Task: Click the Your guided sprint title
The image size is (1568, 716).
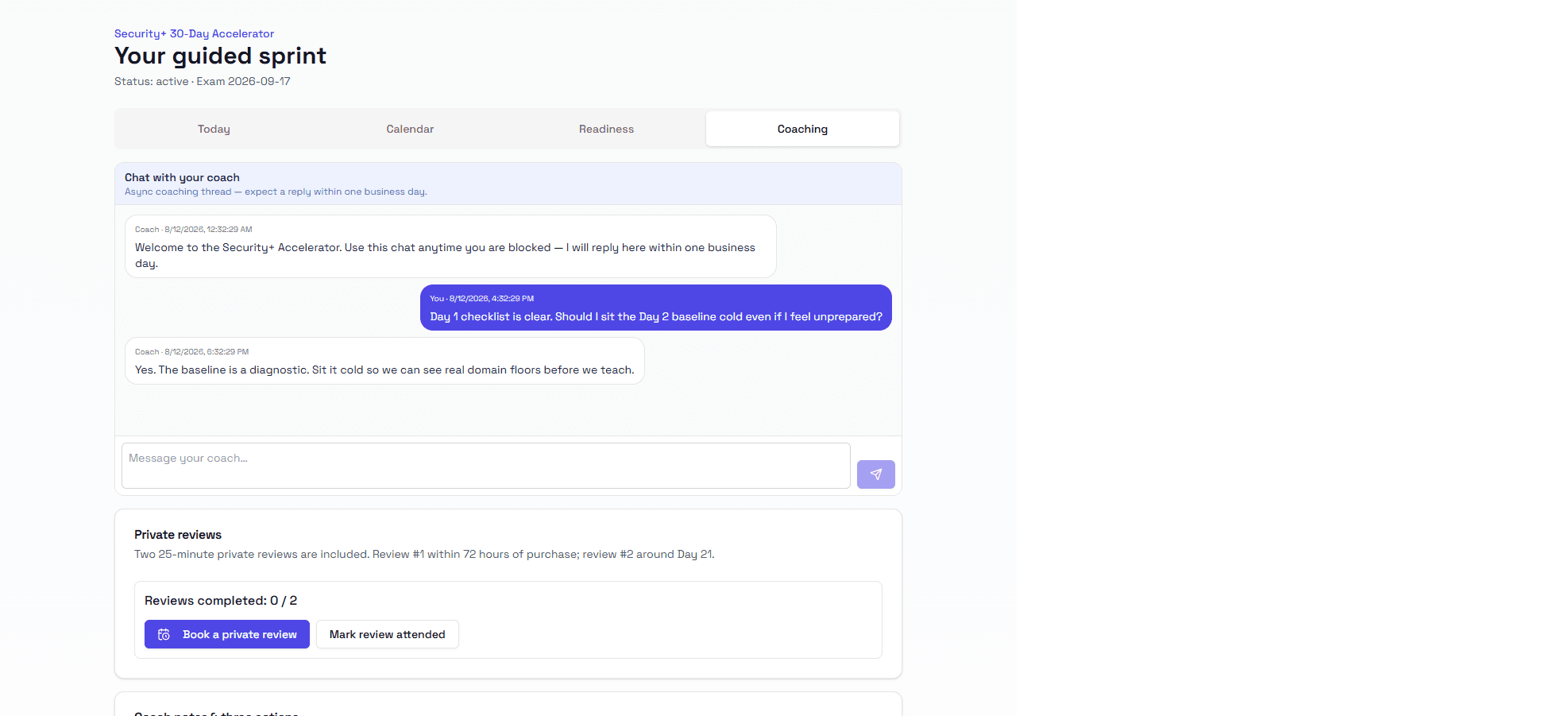Action: pos(220,56)
